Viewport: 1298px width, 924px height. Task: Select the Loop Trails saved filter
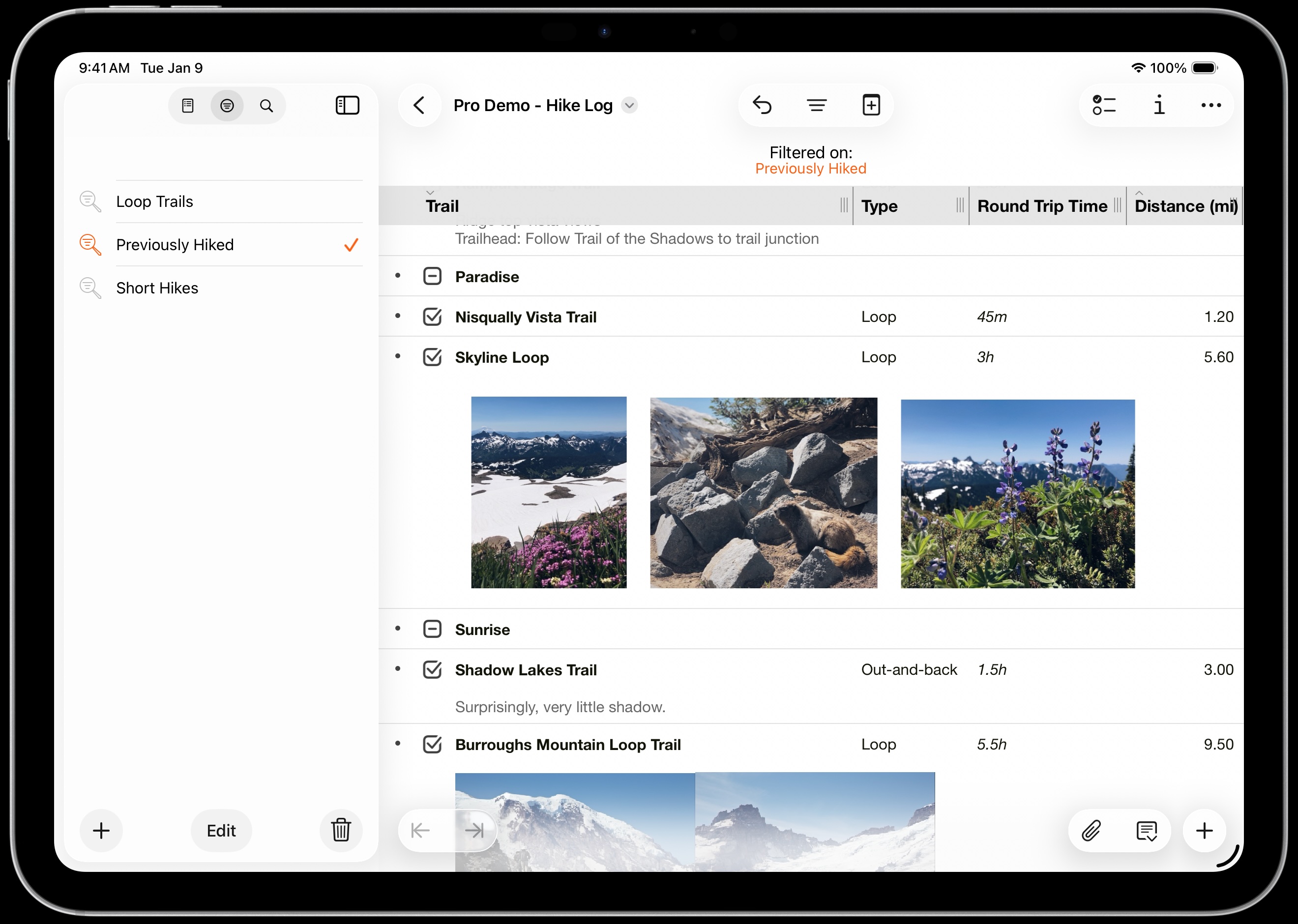pyautogui.click(x=155, y=202)
